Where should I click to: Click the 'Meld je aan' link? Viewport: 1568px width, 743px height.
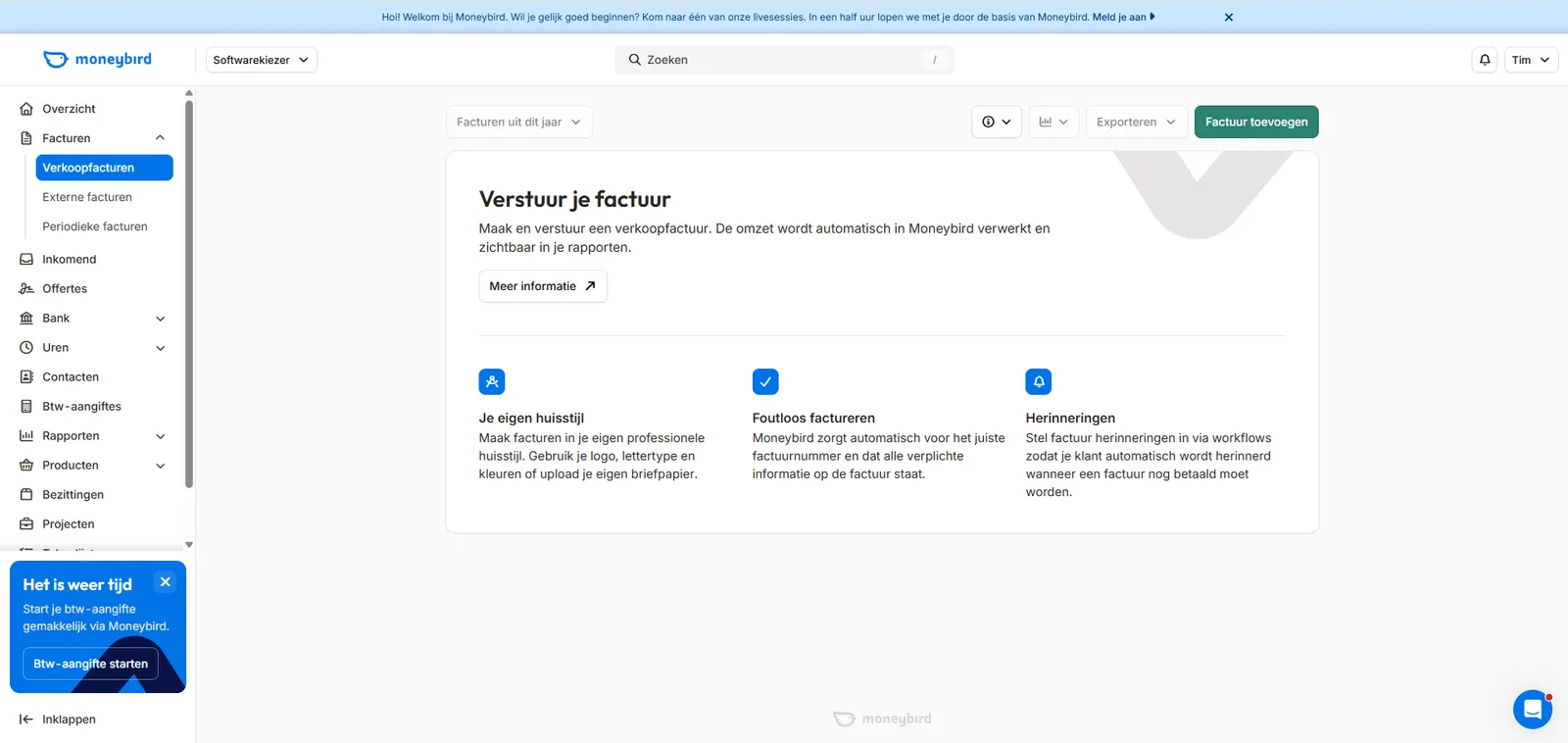coord(1123,17)
